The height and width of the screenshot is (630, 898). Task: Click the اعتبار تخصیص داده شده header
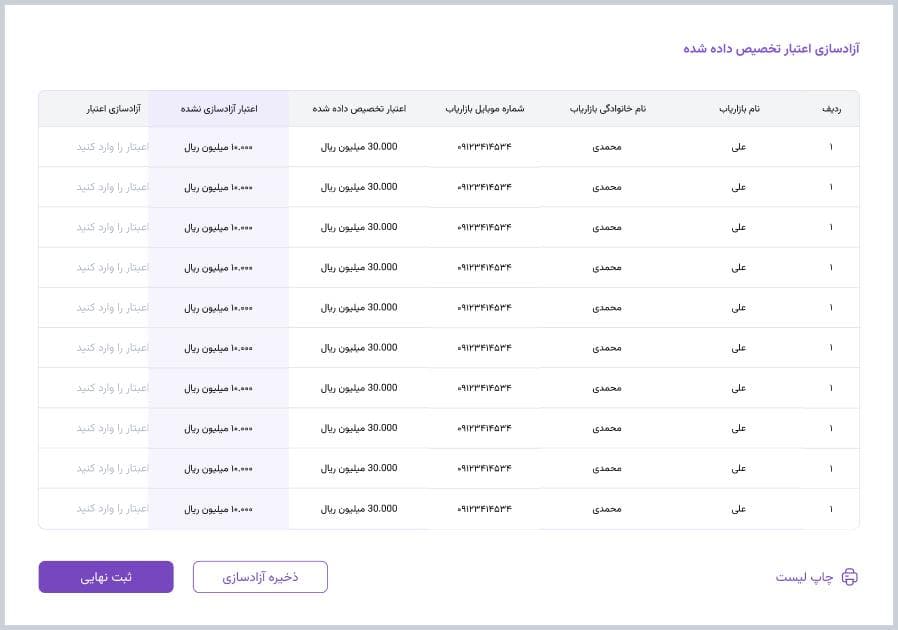pyautogui.click(x=359, y=109)
